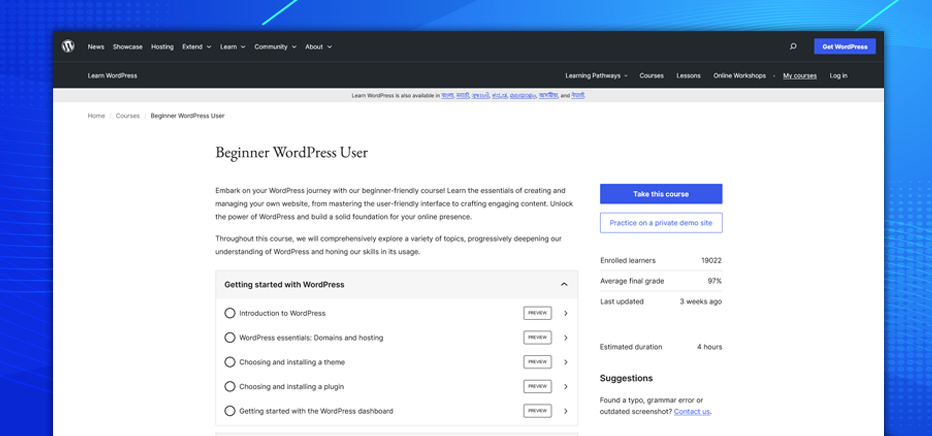Viewport: 932px width, 436px height.
Task: Click arrow next to Domains and hosting lesson
Action: coord(565,337)
